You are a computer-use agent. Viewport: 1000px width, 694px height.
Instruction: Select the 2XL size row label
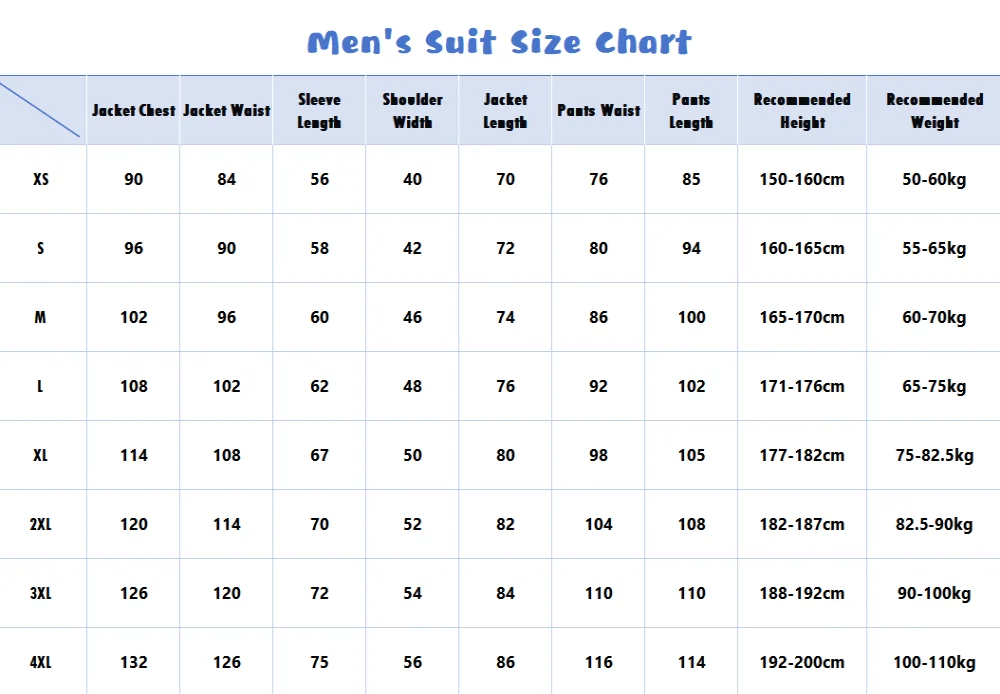(41, 525)
